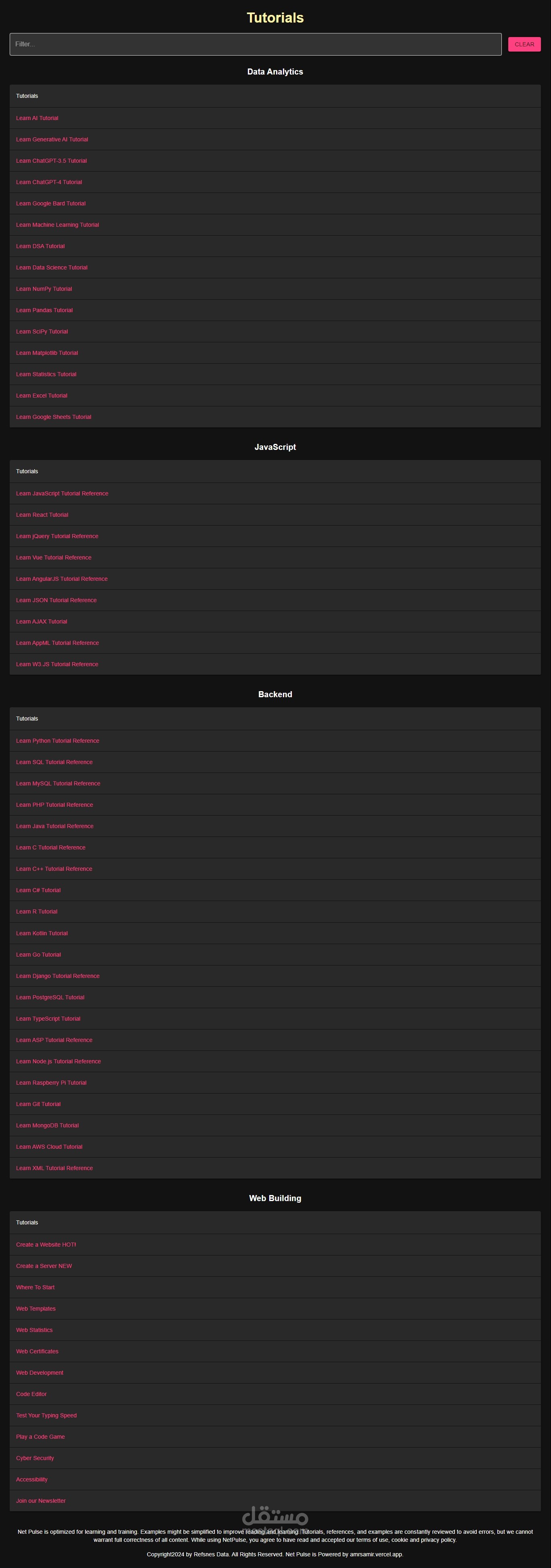
Task: Open Learn ChatGPT-4 Tutorial link
Action: (x=49, y=182)
